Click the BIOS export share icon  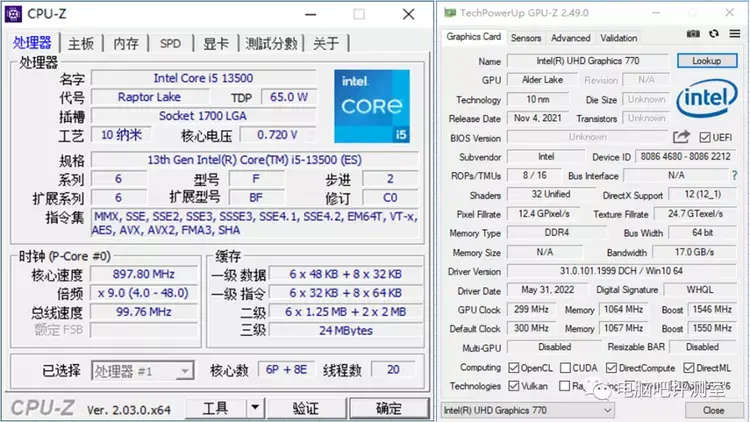point(681,137)
